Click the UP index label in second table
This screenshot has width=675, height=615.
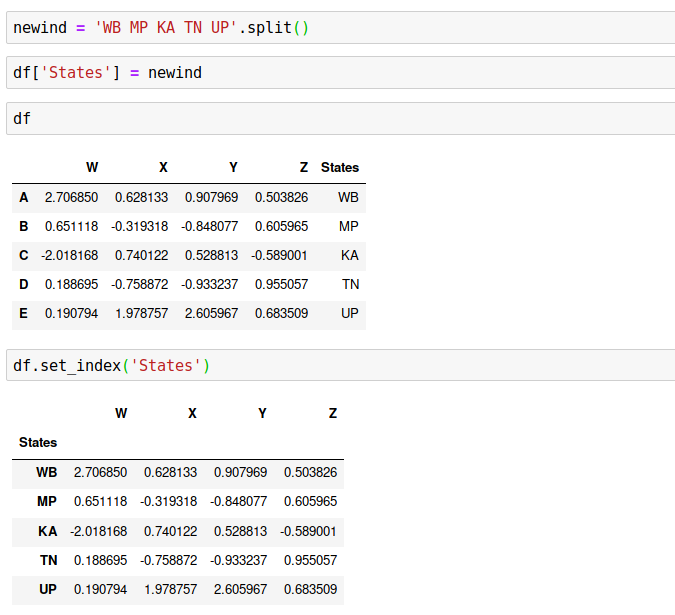48,590
